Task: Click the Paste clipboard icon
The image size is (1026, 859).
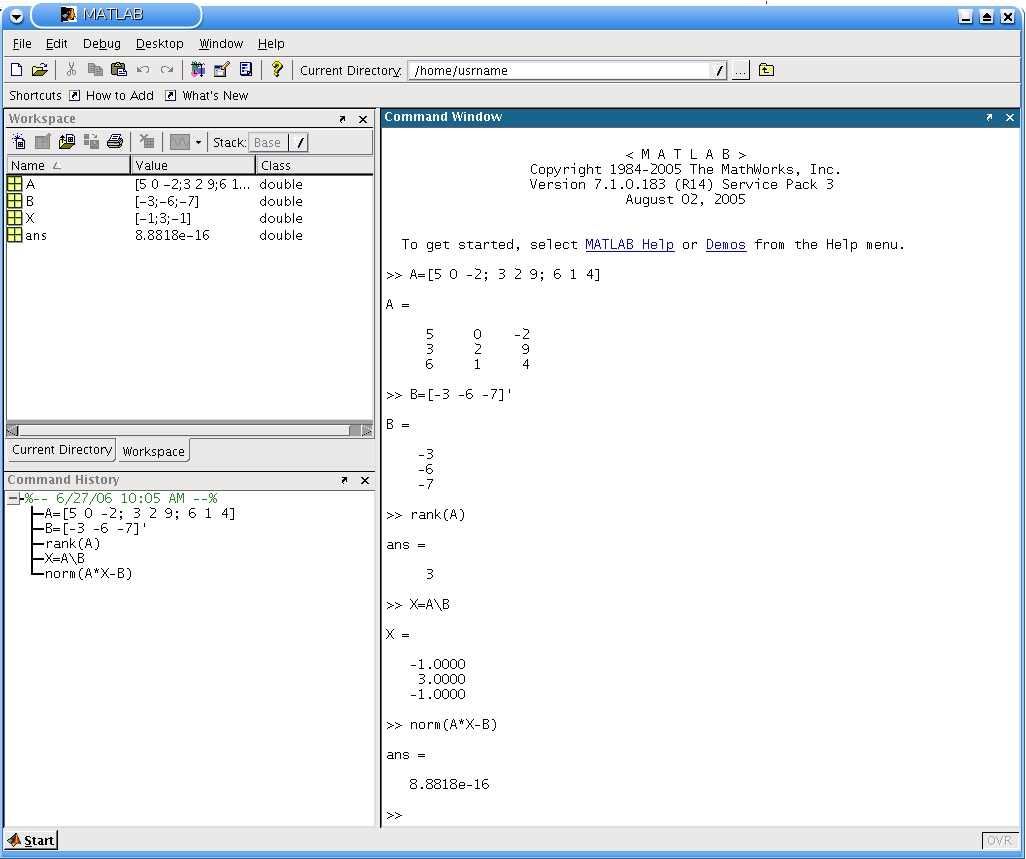Action: point(118,69)
